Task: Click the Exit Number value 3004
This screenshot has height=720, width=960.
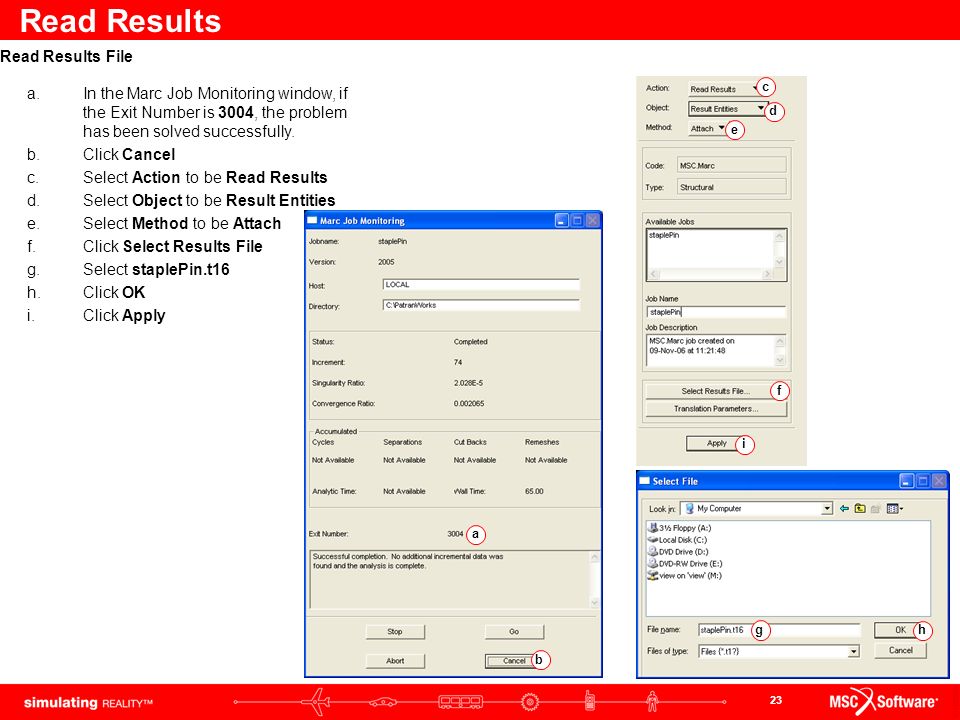Action: point(455,534)
